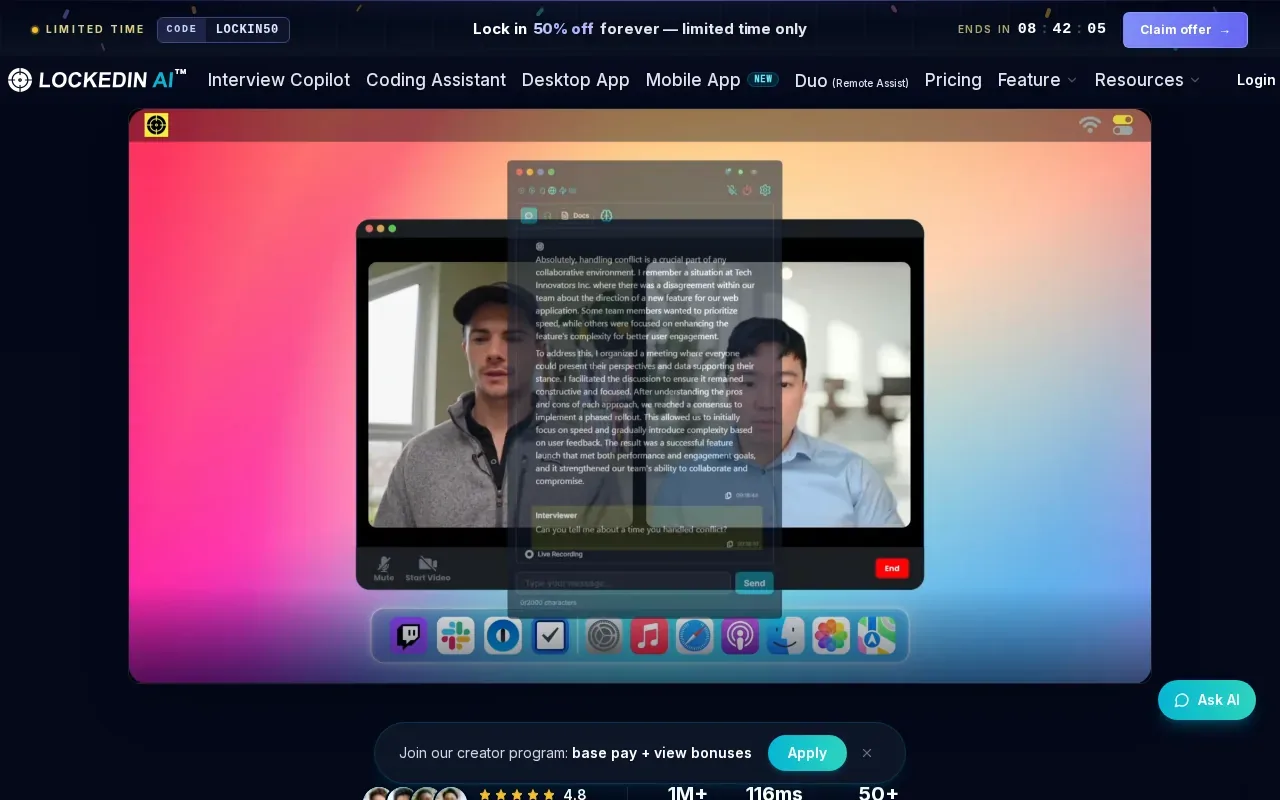This screenshot has height=800, width=1280.
Task: Click the yellow target icon in demo corner
Action: pos(156,125)
